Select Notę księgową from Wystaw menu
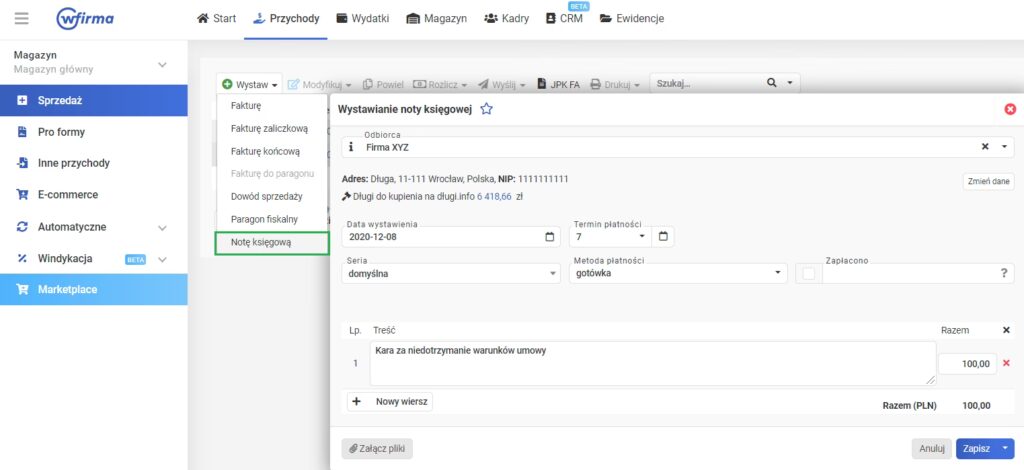1024x470 pixels. point(261,242)
